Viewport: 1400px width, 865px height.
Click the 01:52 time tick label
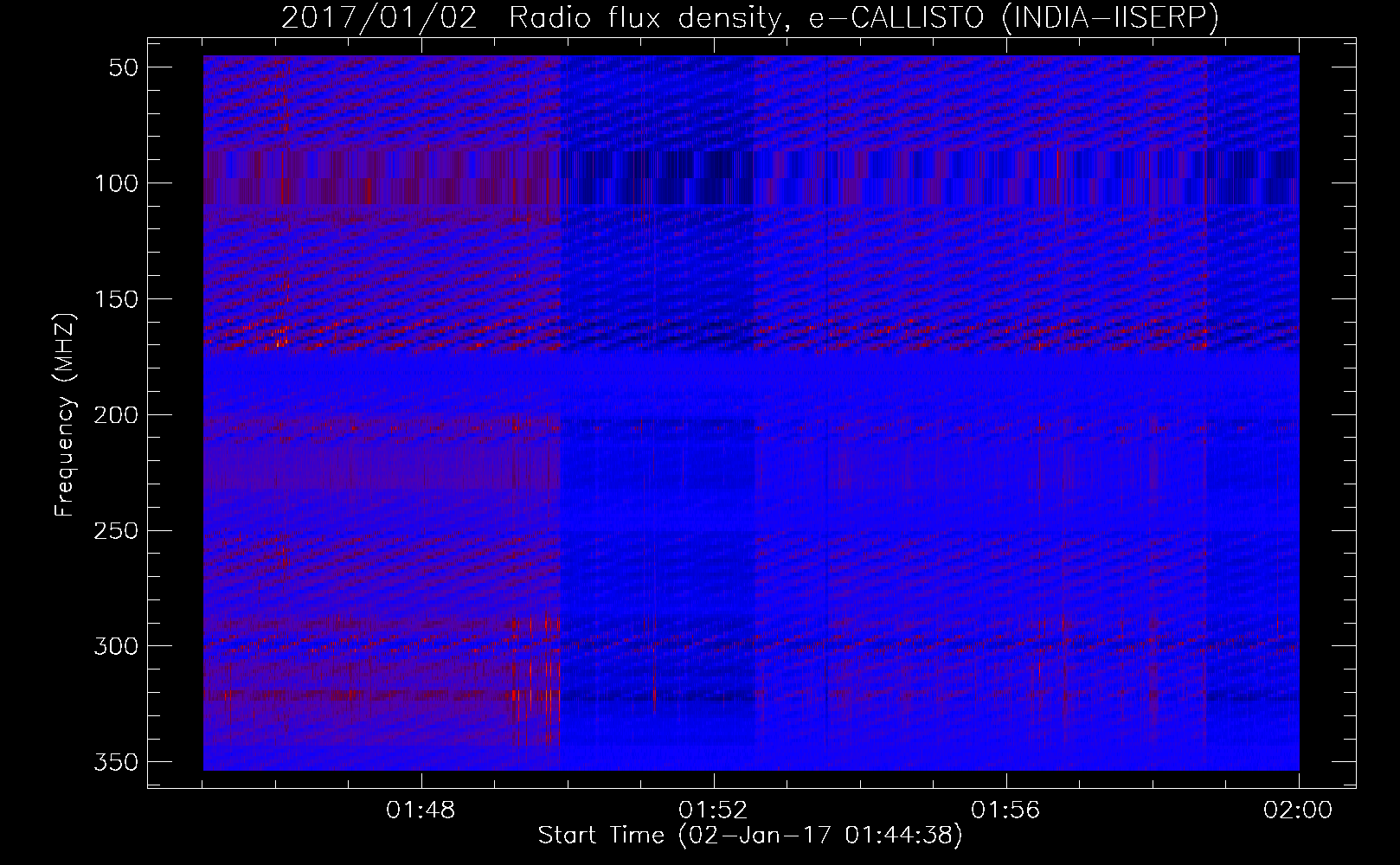714,811
